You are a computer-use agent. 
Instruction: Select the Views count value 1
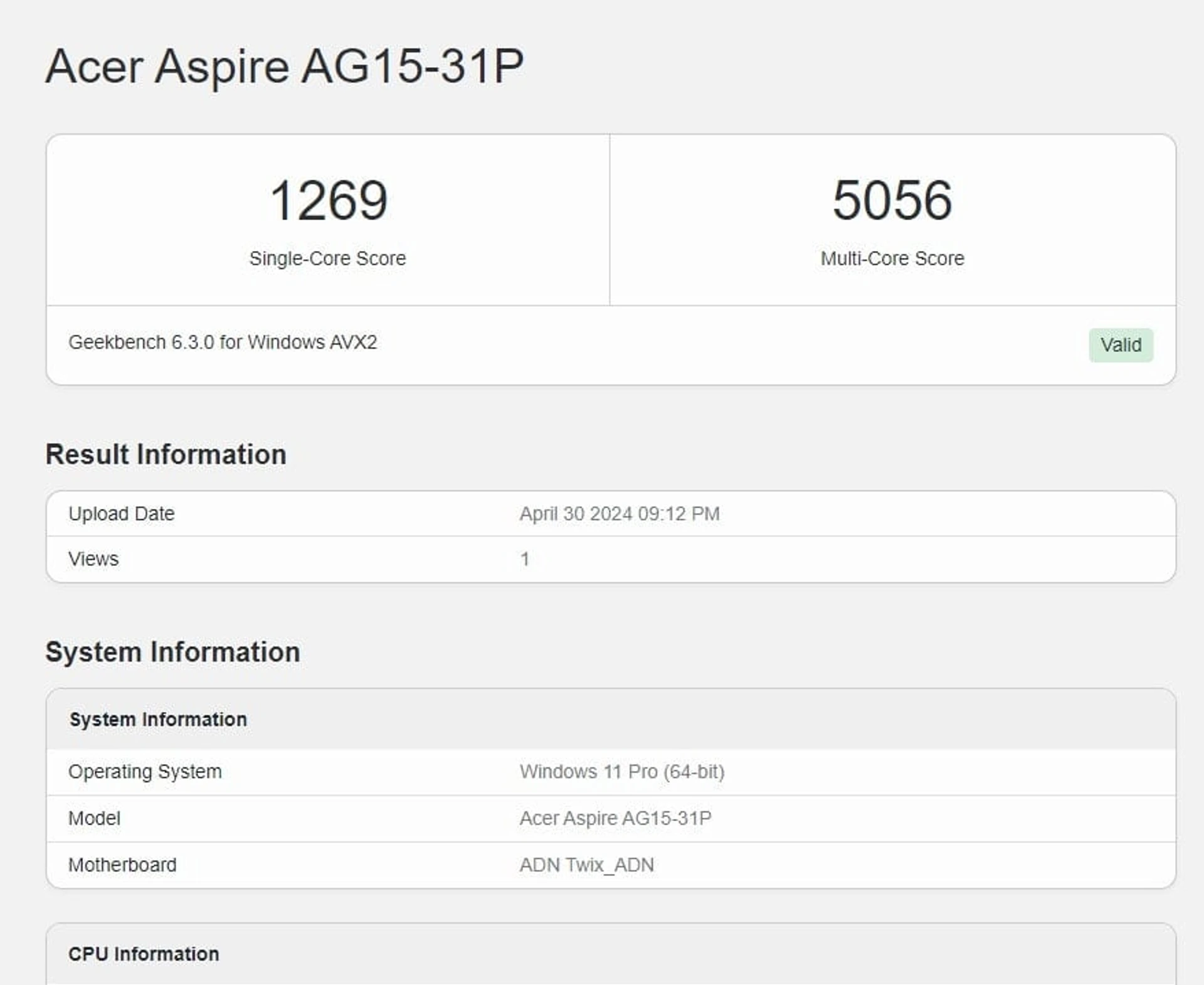coord(525,559)
